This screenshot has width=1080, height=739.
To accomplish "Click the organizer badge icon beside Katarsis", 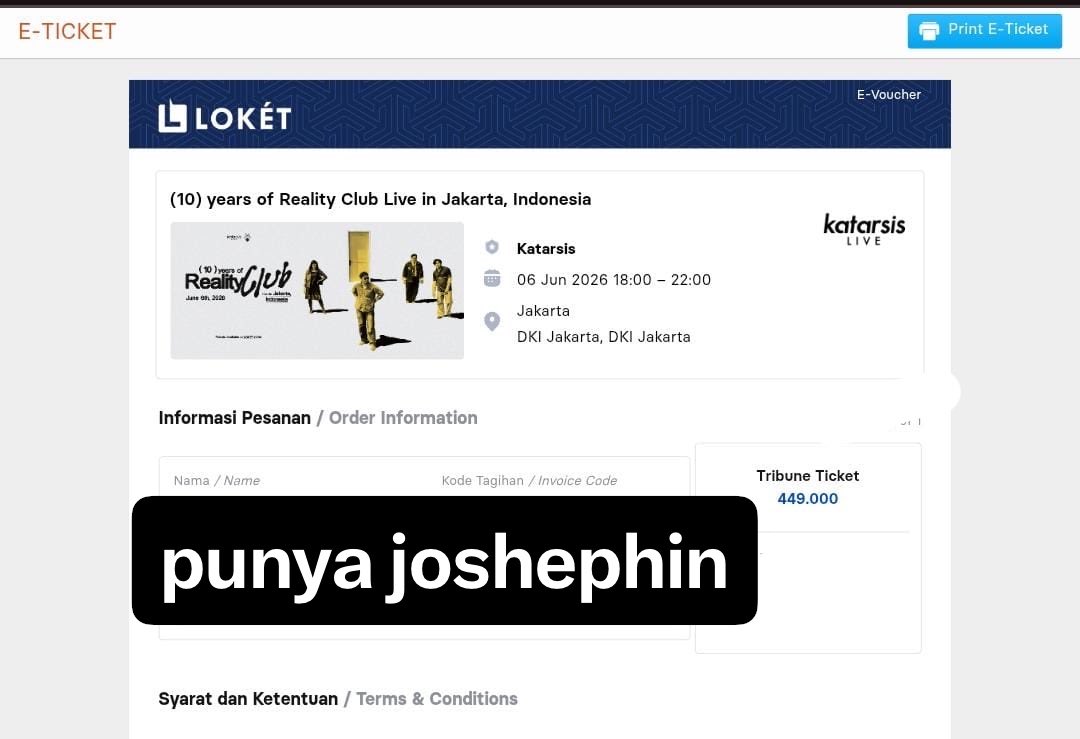I will [492, 247].
